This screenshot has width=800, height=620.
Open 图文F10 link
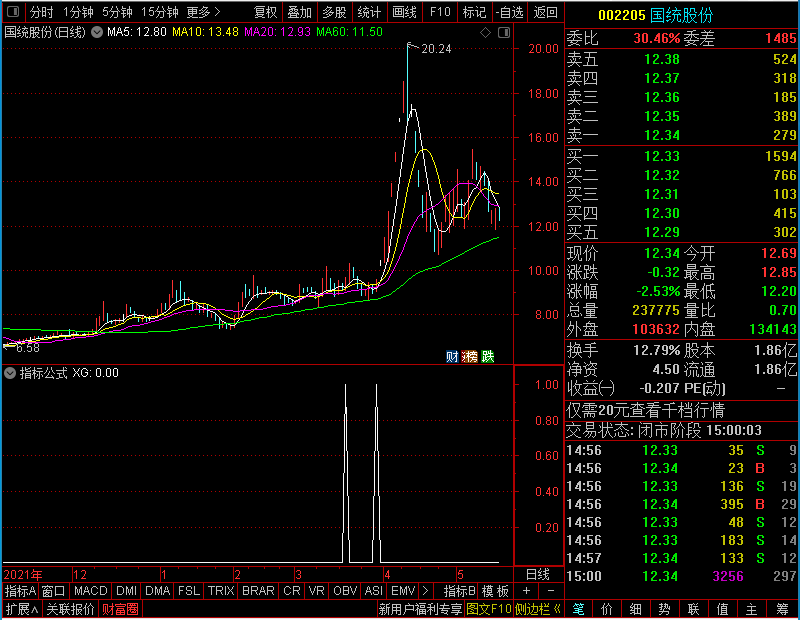pos(489,609)
